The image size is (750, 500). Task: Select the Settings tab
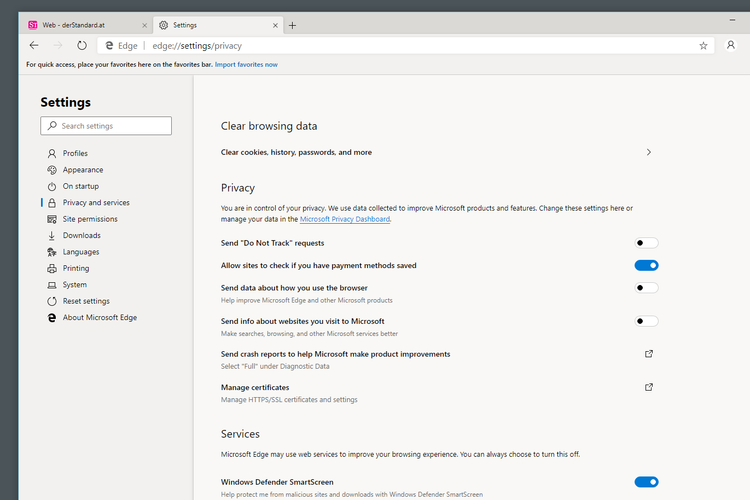pos(218,25)
